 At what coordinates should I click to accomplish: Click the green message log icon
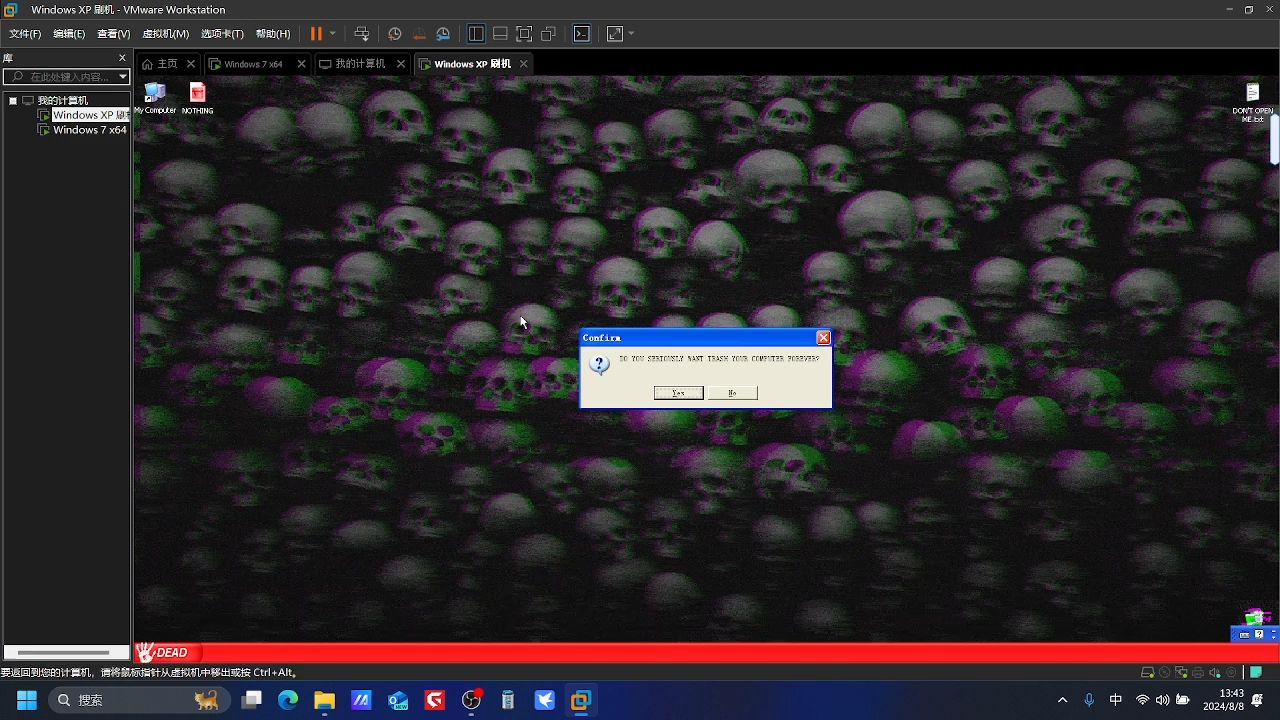pyautogui.click(x=1256, y=672)
